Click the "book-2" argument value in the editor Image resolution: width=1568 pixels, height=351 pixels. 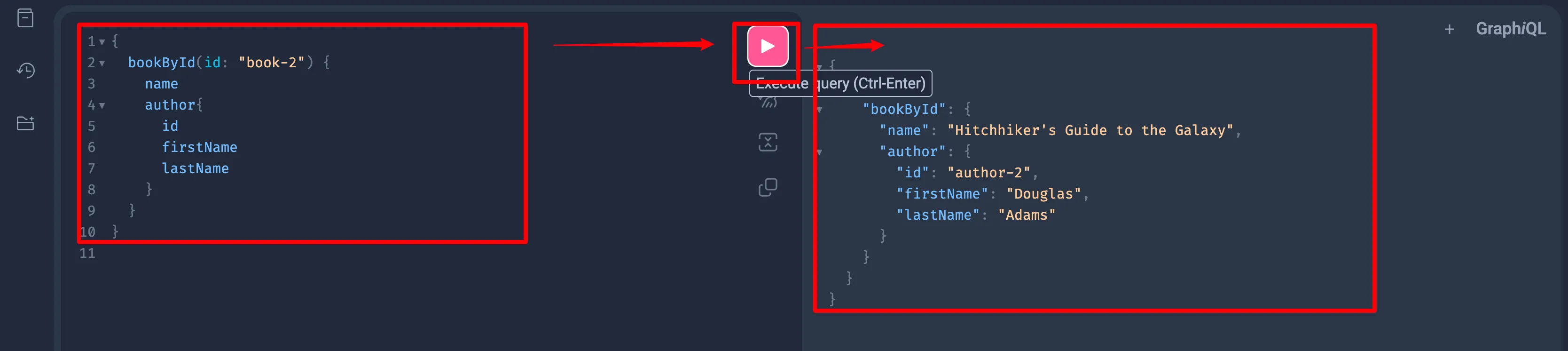272,63
